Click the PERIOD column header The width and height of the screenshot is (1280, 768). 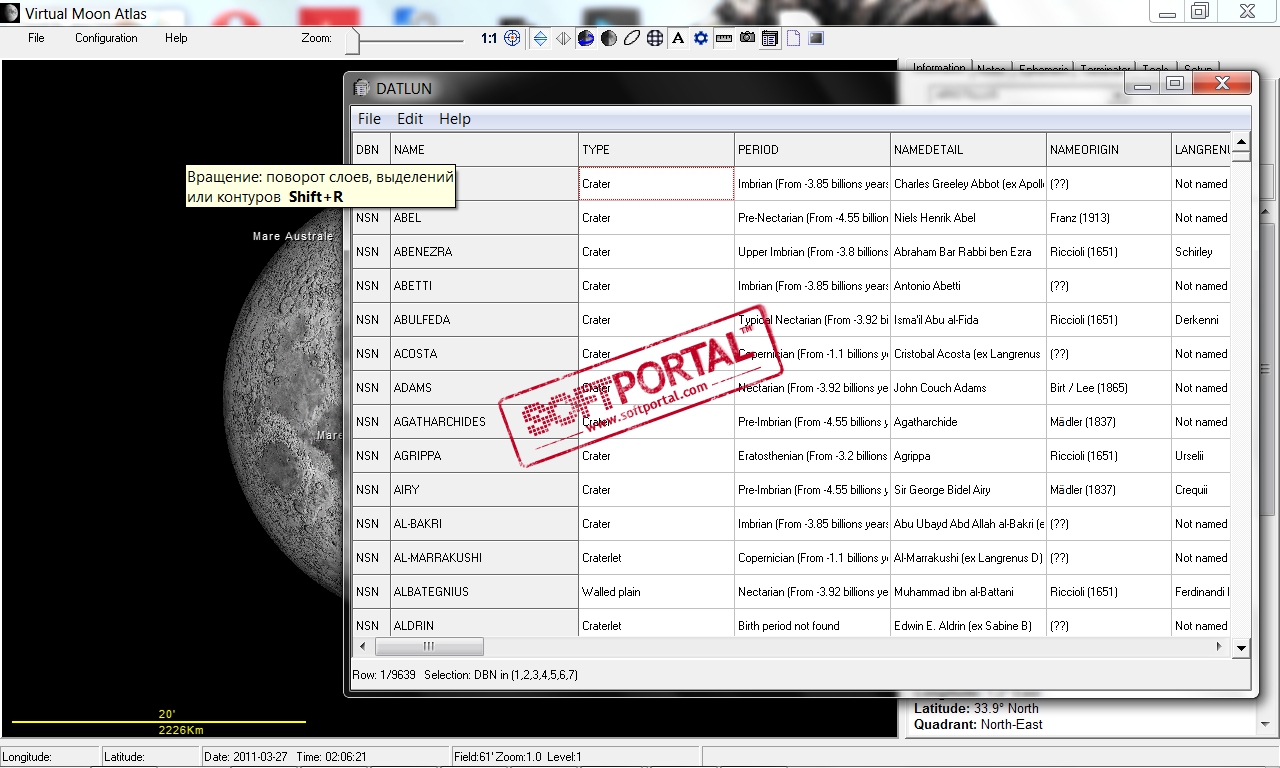tap(812, 149)
